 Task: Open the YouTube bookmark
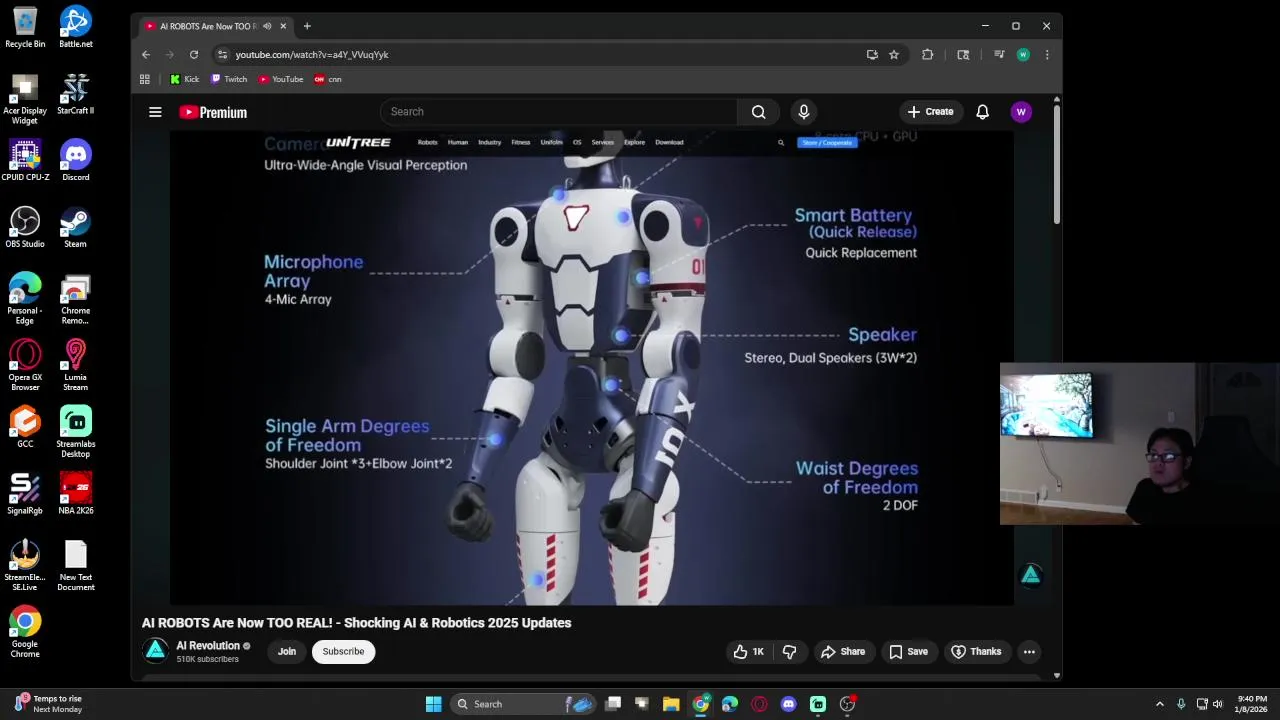click(281, 79)
